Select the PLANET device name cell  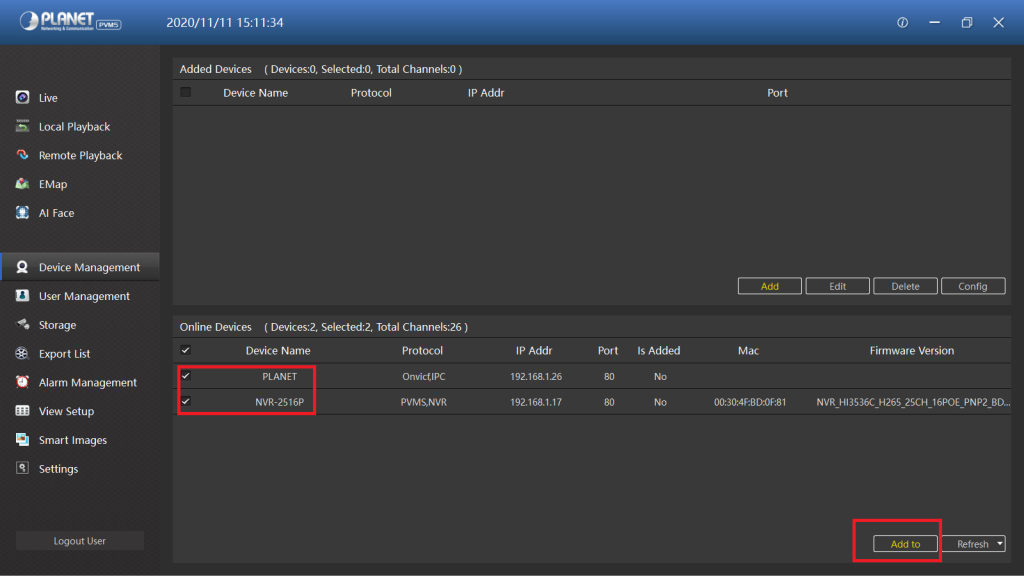tap(280, 377)
